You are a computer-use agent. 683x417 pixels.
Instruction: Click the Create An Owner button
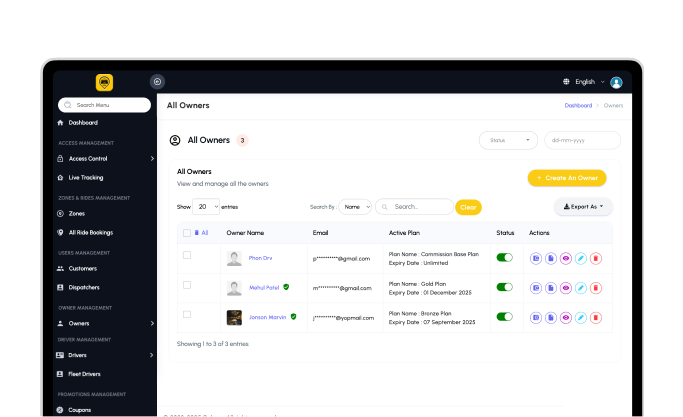click(567, 178)
